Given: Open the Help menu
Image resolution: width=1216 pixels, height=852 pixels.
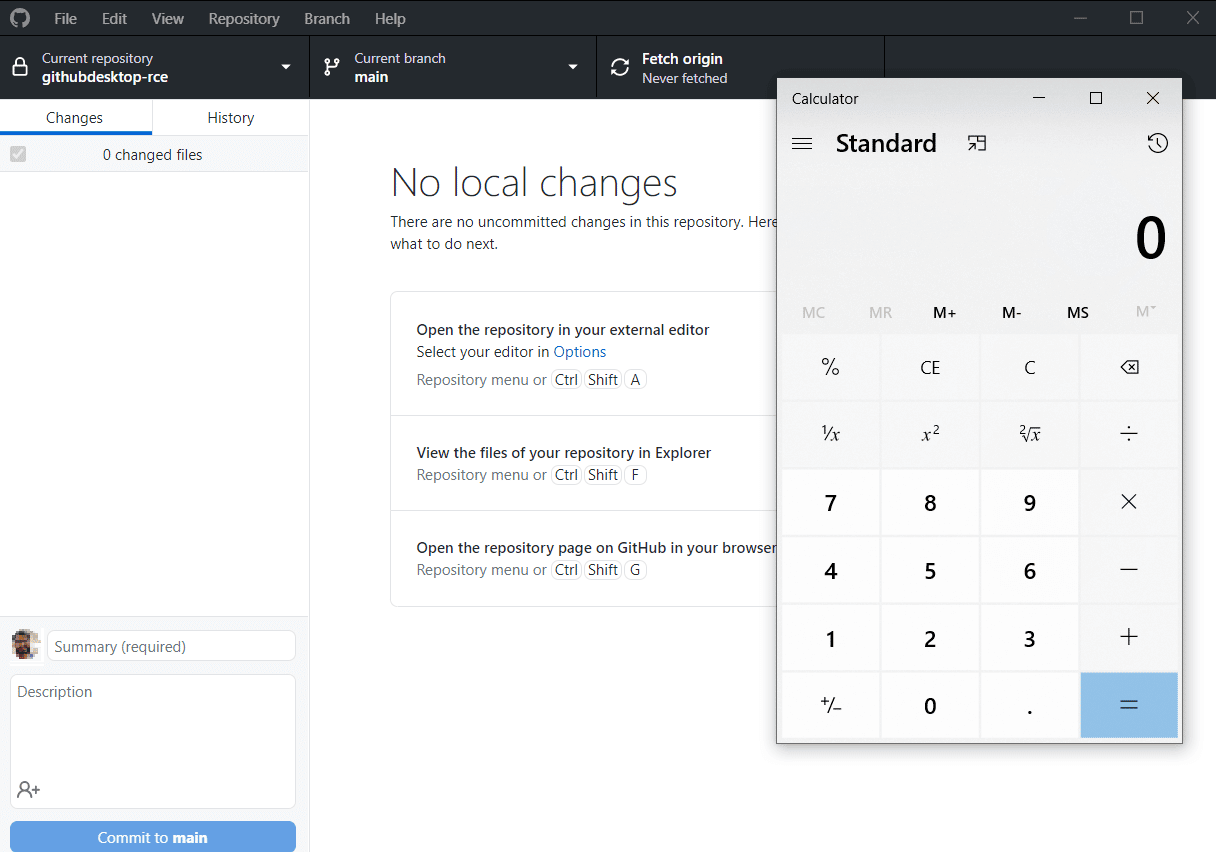Looking at the screenshot, I should pos(390,18).
